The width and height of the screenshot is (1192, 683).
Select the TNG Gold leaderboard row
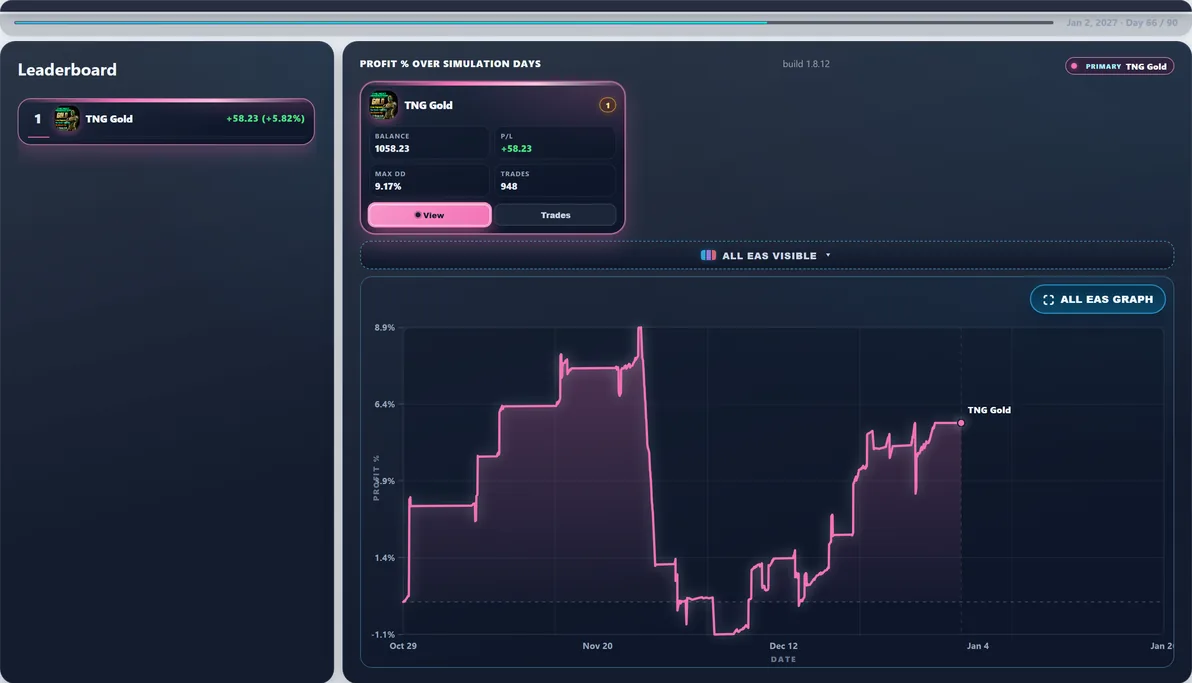point(166,121)
